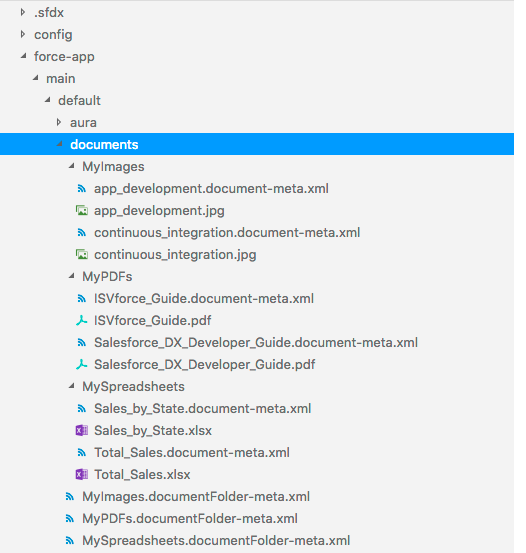Open file MyImages.documentFolder-meta.xml
The width and height of the screenshot is (526, 553).
tap(196, 497)
